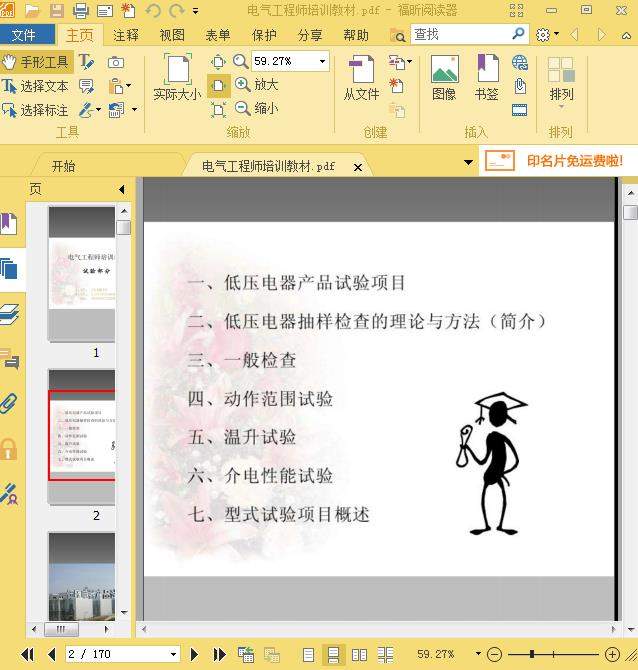Viewport: 638px width, 670px height.
Task: Open the 注释 ribbon tab
Action: pyautogui.click(x=126, y=35)
